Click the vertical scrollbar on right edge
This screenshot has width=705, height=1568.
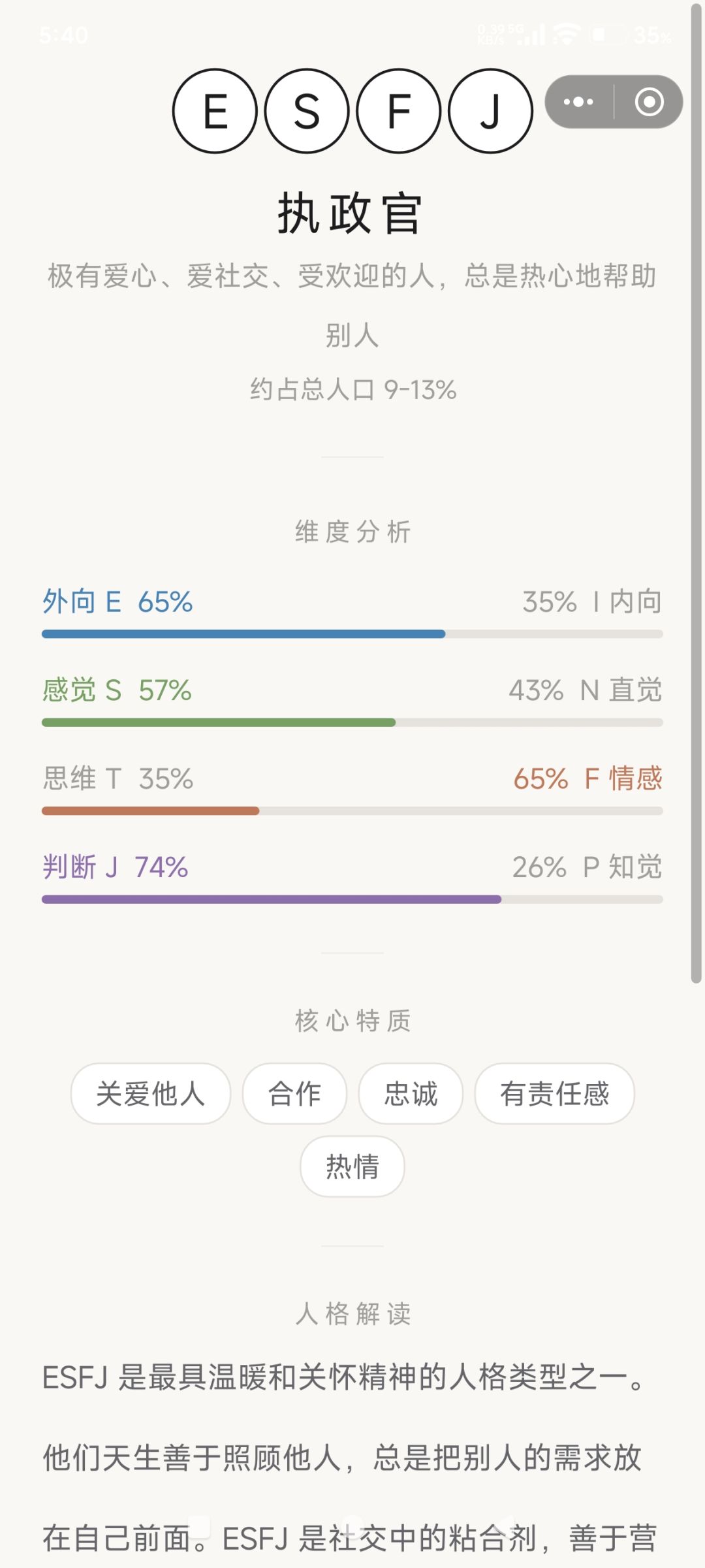(x=697, y=493)
